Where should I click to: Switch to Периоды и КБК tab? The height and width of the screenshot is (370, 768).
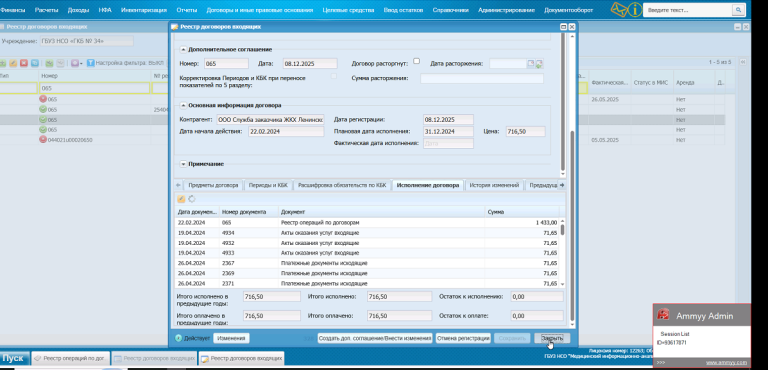[x=268, y=185]
